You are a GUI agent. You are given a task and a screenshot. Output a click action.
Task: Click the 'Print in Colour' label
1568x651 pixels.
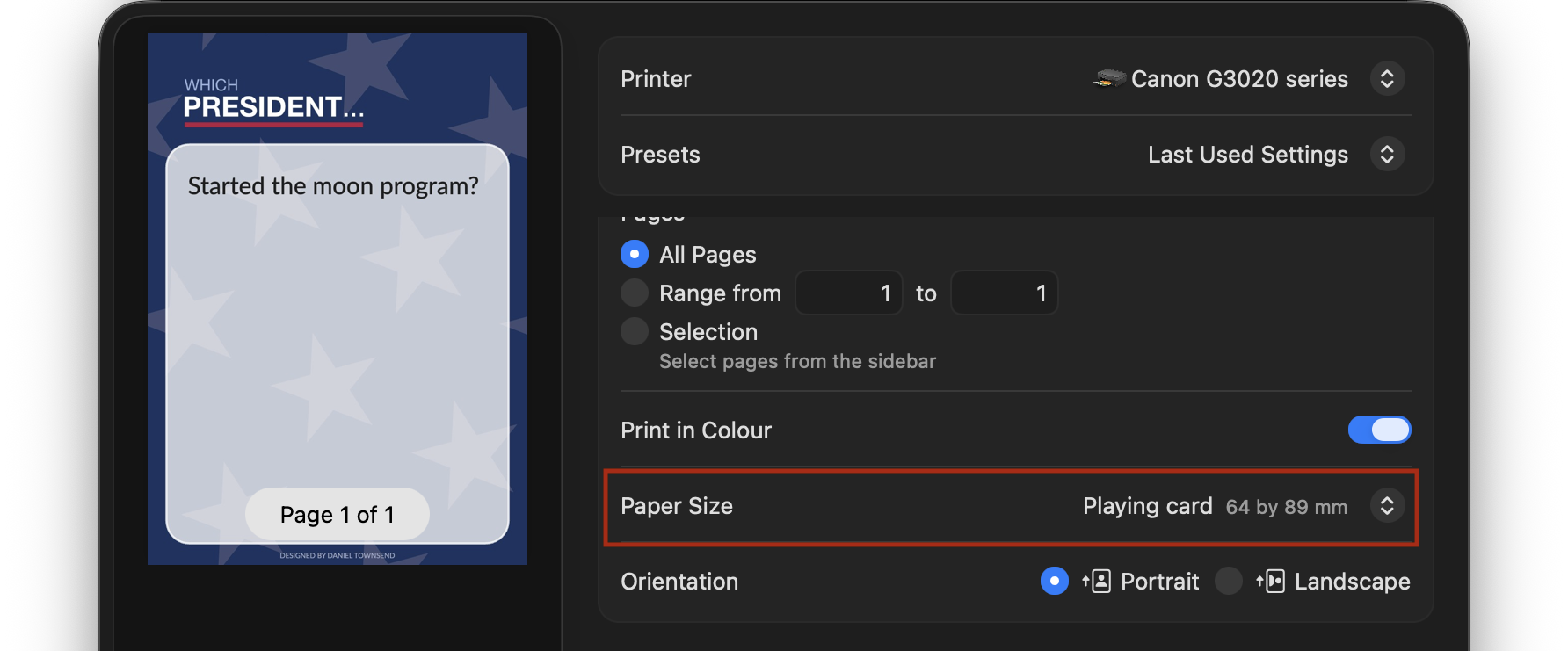696,430
